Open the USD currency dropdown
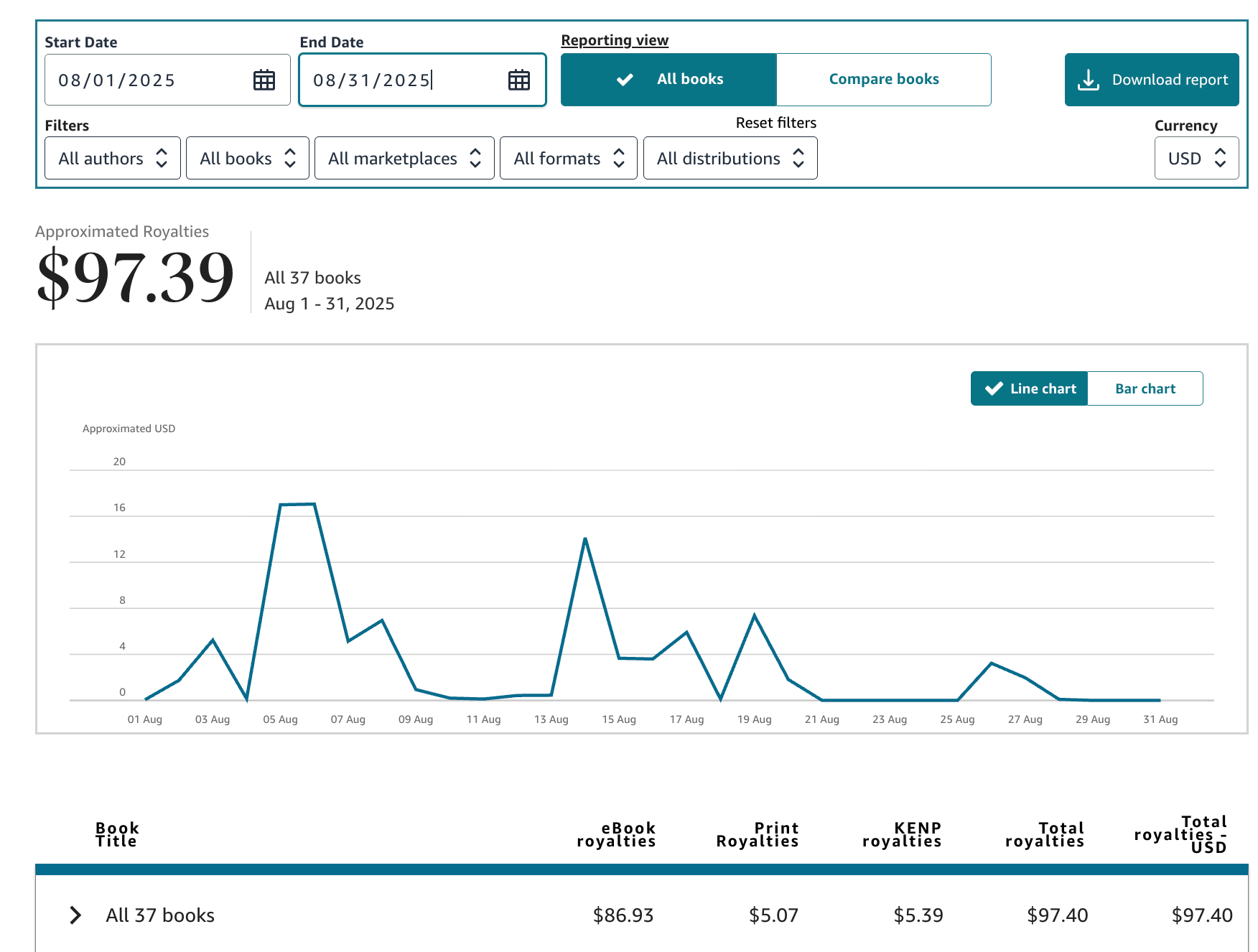 [1196, 158]
